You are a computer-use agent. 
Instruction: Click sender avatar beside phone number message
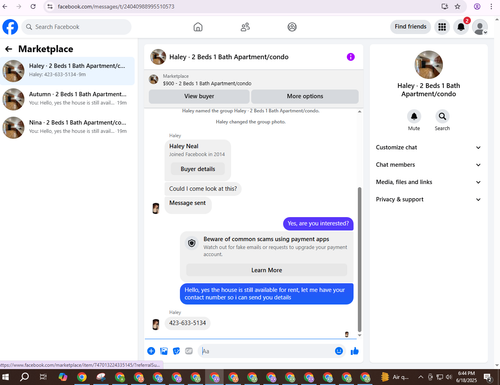click(156, 324)
